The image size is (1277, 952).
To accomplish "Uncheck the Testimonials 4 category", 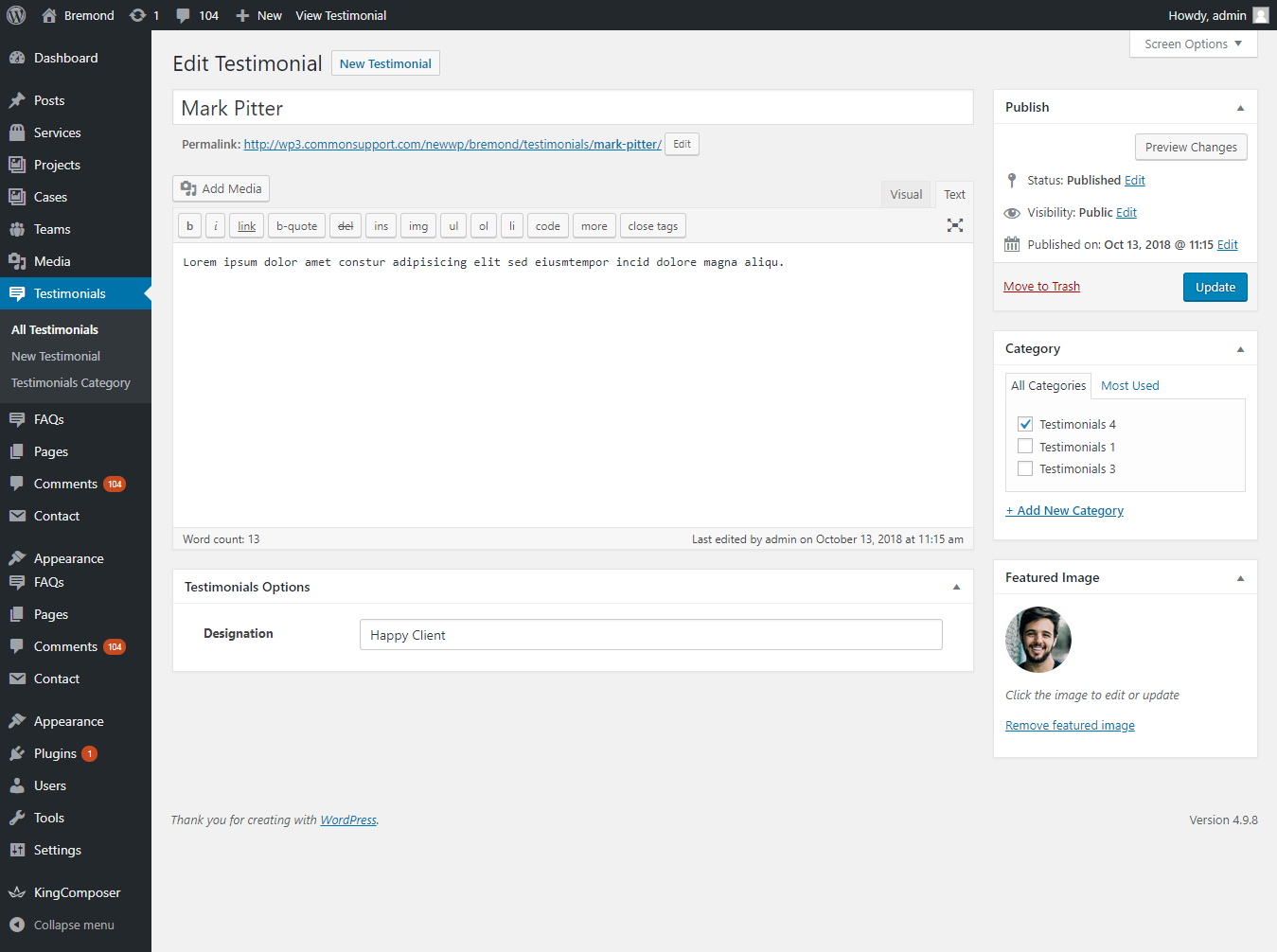I will tap(1025, 424).
